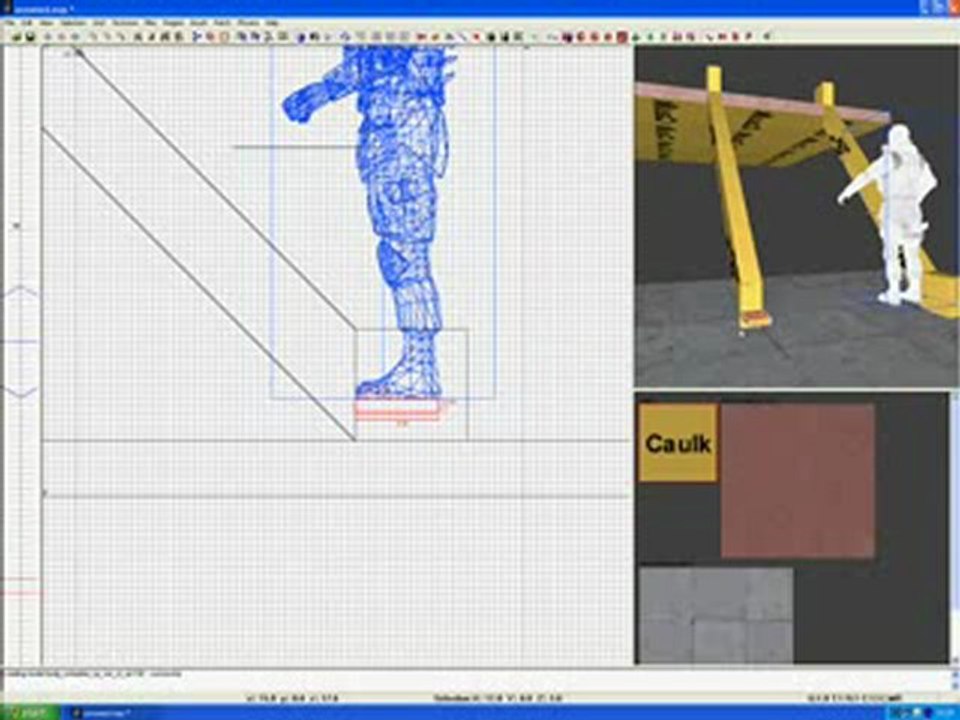
Task: Select the Caulk texture thumbnail
Action: pos(678,443)
